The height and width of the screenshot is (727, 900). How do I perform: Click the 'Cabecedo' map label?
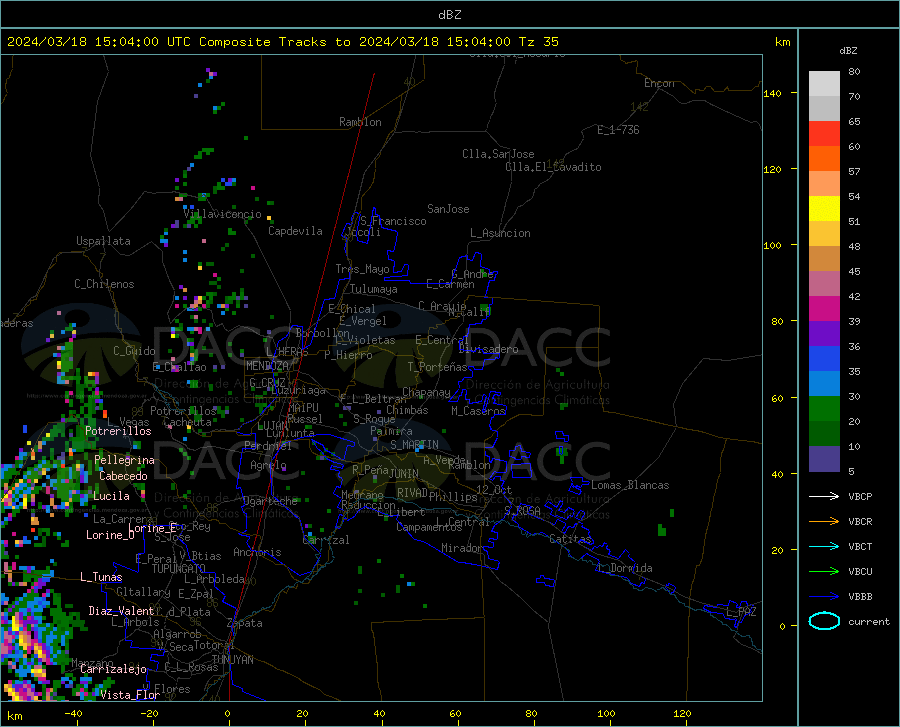pyautogui.click(x=123, y=476)
